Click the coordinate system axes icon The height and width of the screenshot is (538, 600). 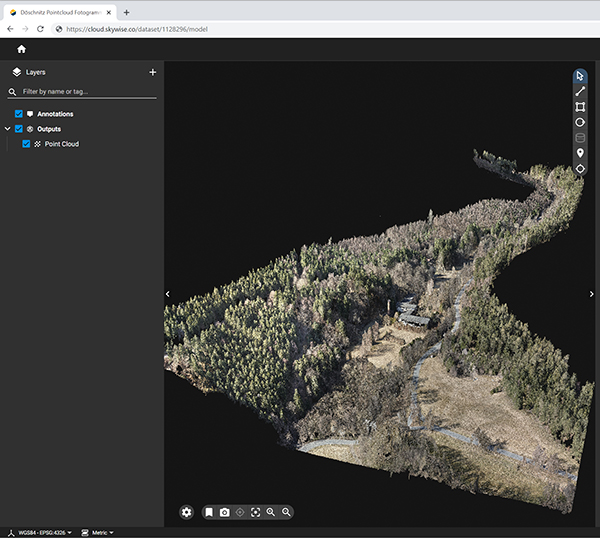[x=11, y=533]
